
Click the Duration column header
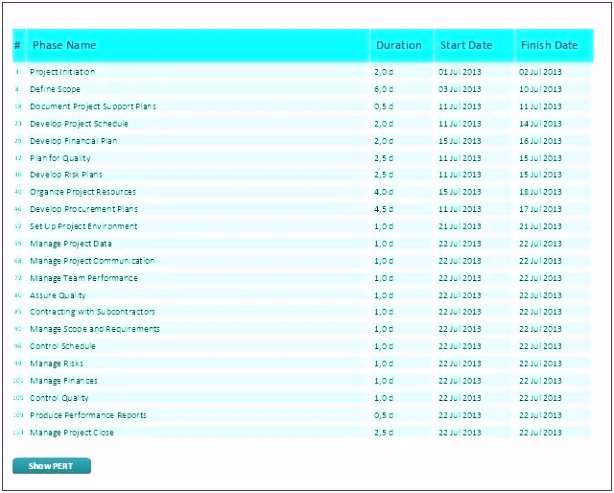coord(401,45)
